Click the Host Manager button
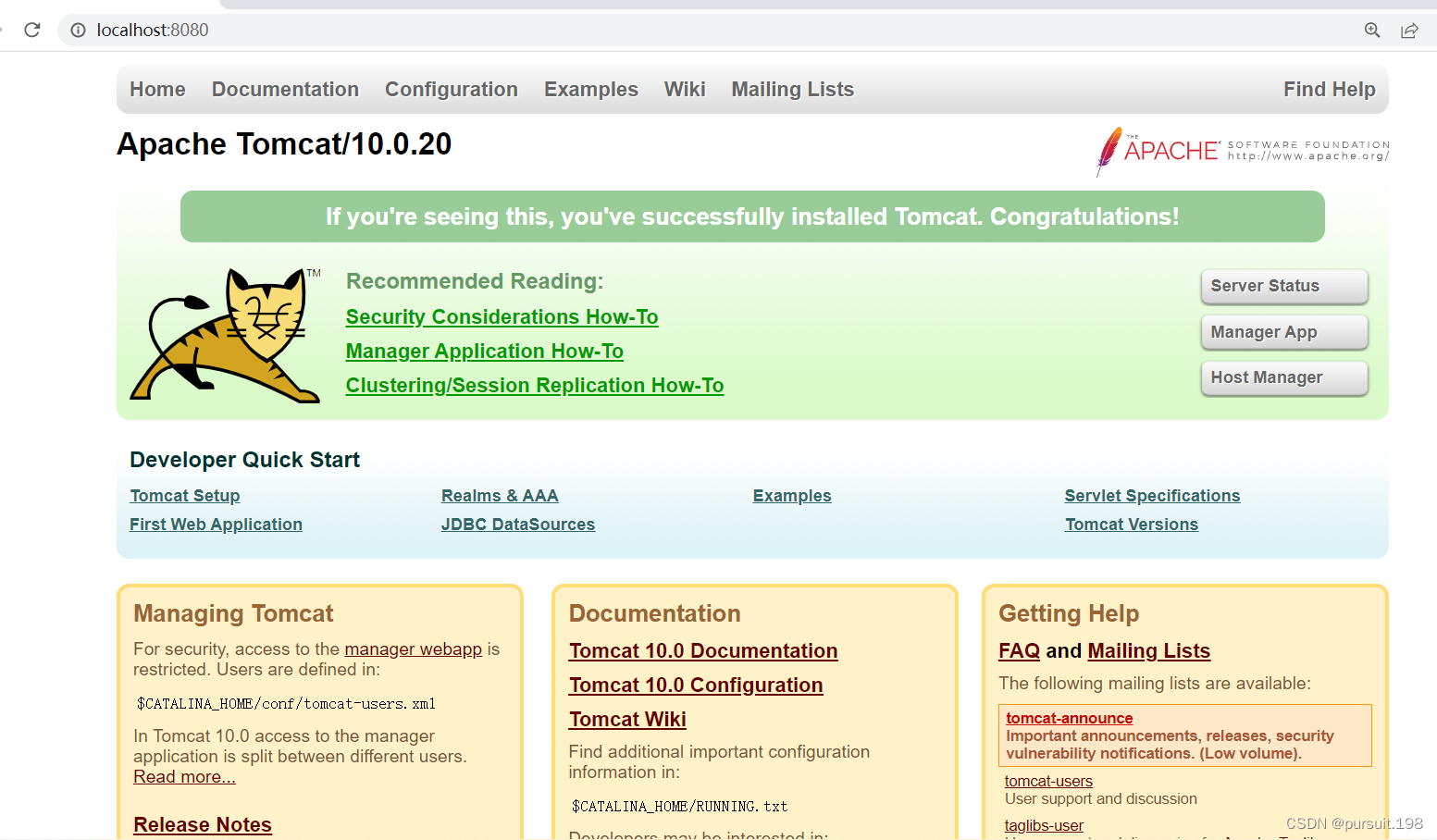The height and width of the screenshot is (840, 1437). pos(1284,377)
